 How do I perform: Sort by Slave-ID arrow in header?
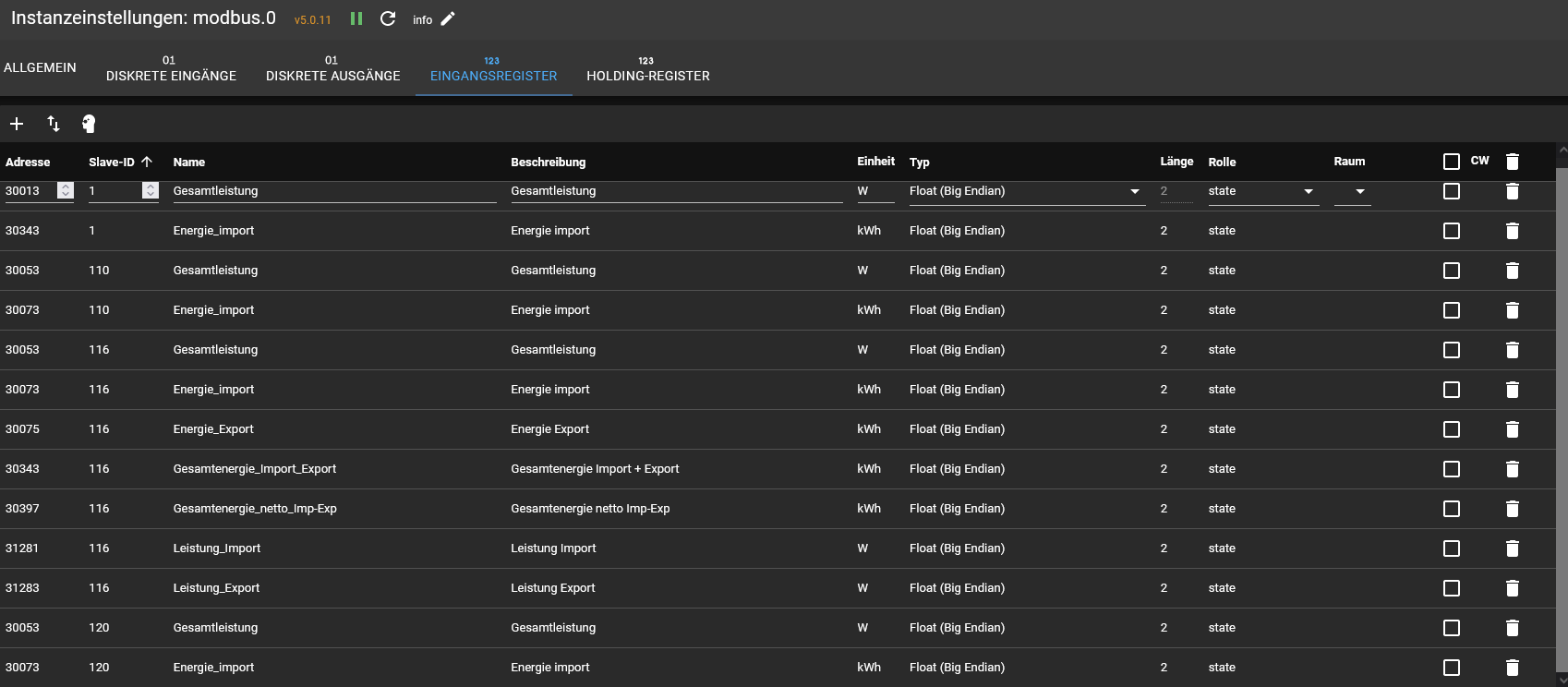(x=147, y=162)
